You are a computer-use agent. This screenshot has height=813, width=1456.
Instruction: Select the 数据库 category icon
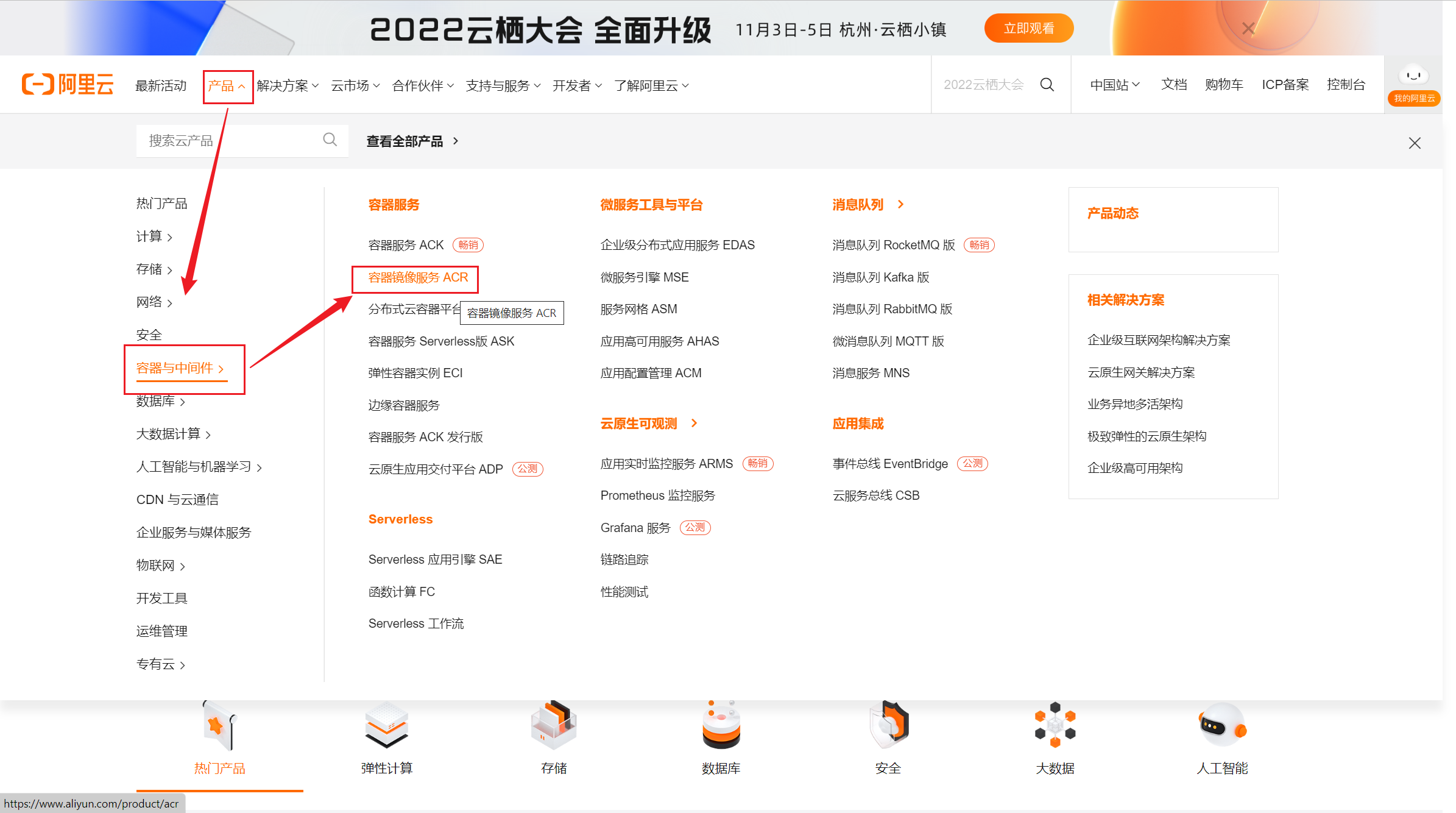click(721, 725)
